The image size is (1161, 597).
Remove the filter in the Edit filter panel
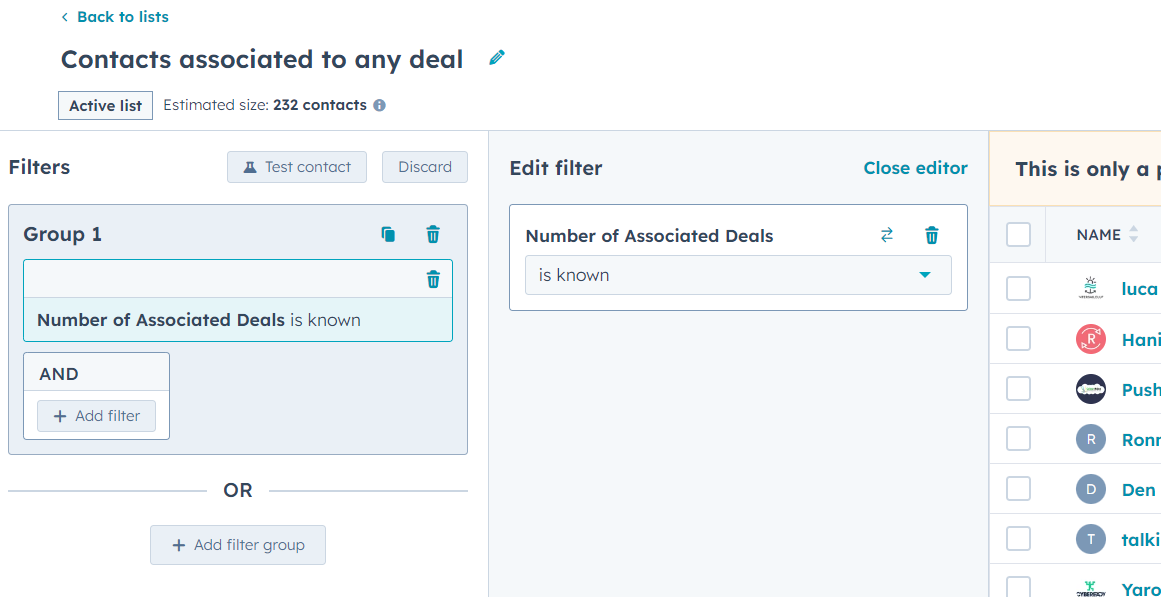tap(931, 235)
